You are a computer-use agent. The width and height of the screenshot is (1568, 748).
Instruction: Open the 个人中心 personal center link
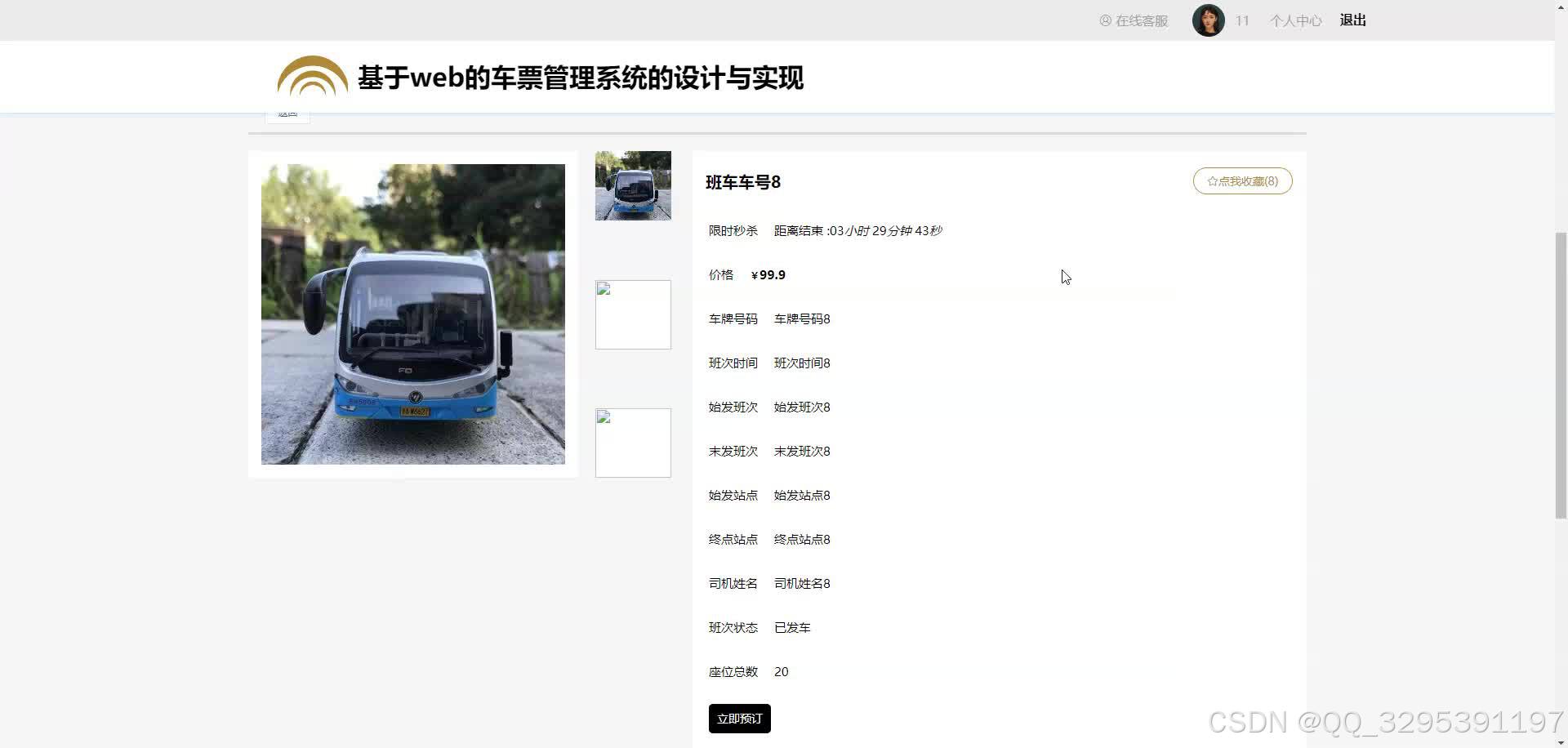click(x=1295, y=20)
